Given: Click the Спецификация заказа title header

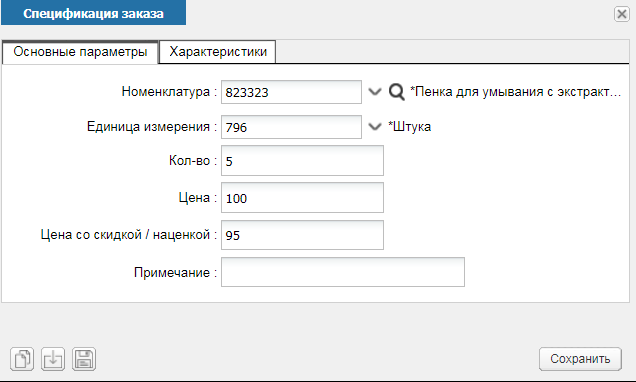Looking at the screenshot, I should pyautogui.click(x=93, y=13).
